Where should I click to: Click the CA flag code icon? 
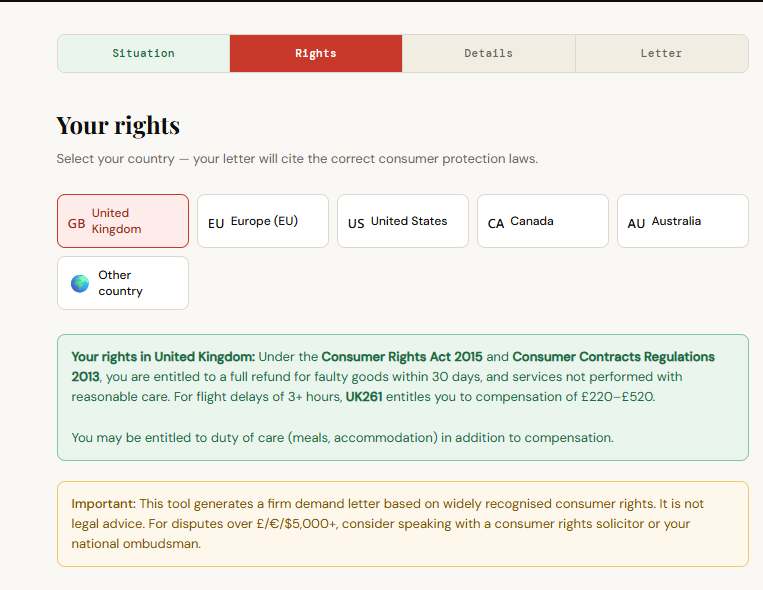click(496, 223)
